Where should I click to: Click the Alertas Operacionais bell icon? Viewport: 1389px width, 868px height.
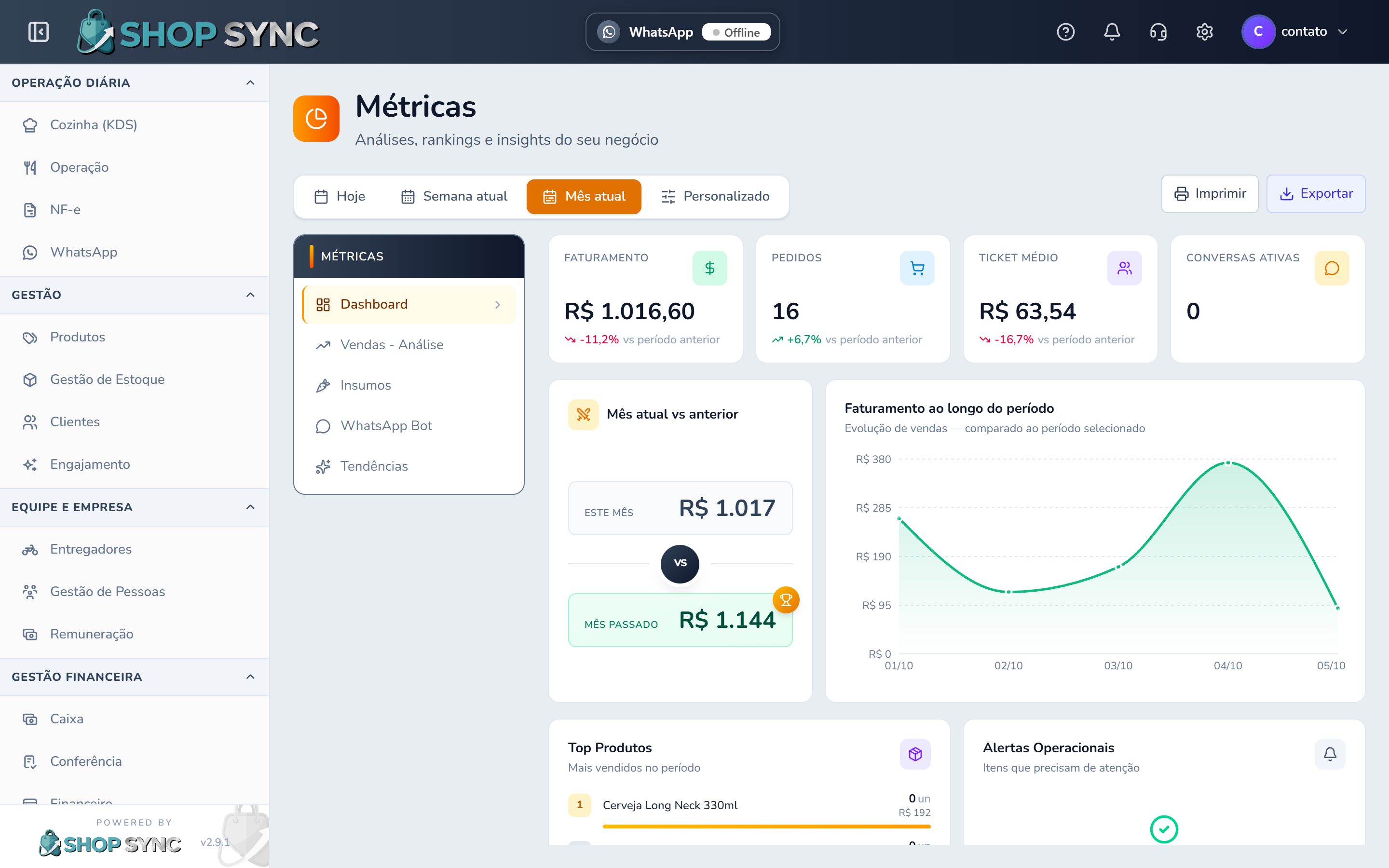(1330, 754)
